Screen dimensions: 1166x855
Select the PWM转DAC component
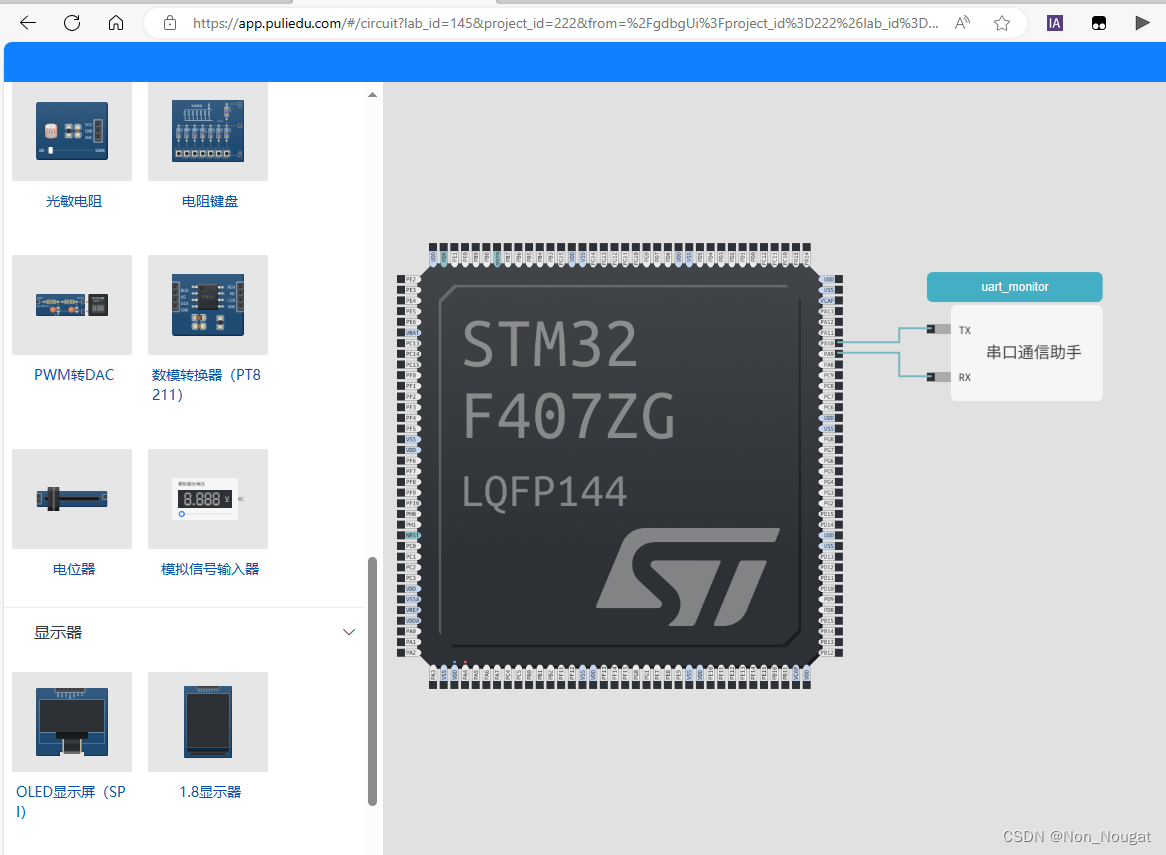[x=71, y=305]
